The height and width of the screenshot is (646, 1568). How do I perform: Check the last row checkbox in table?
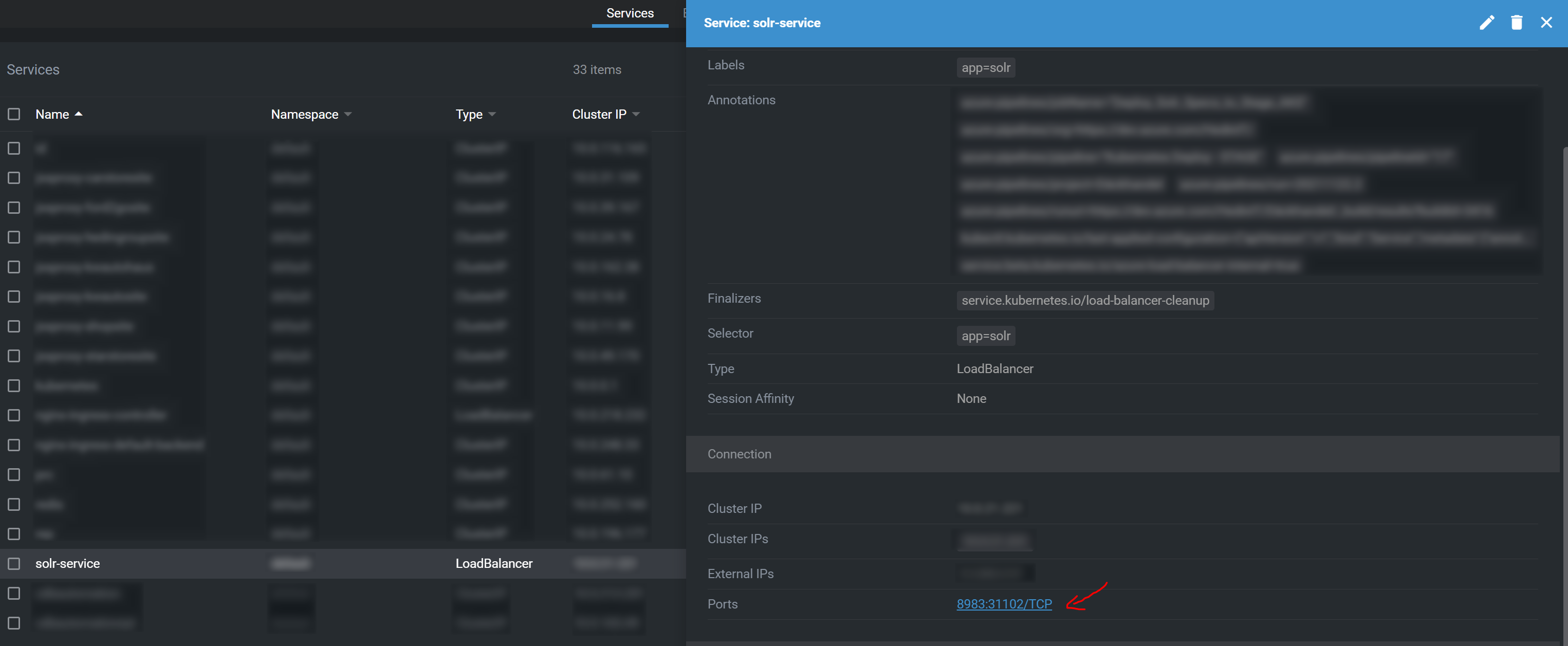14,622
